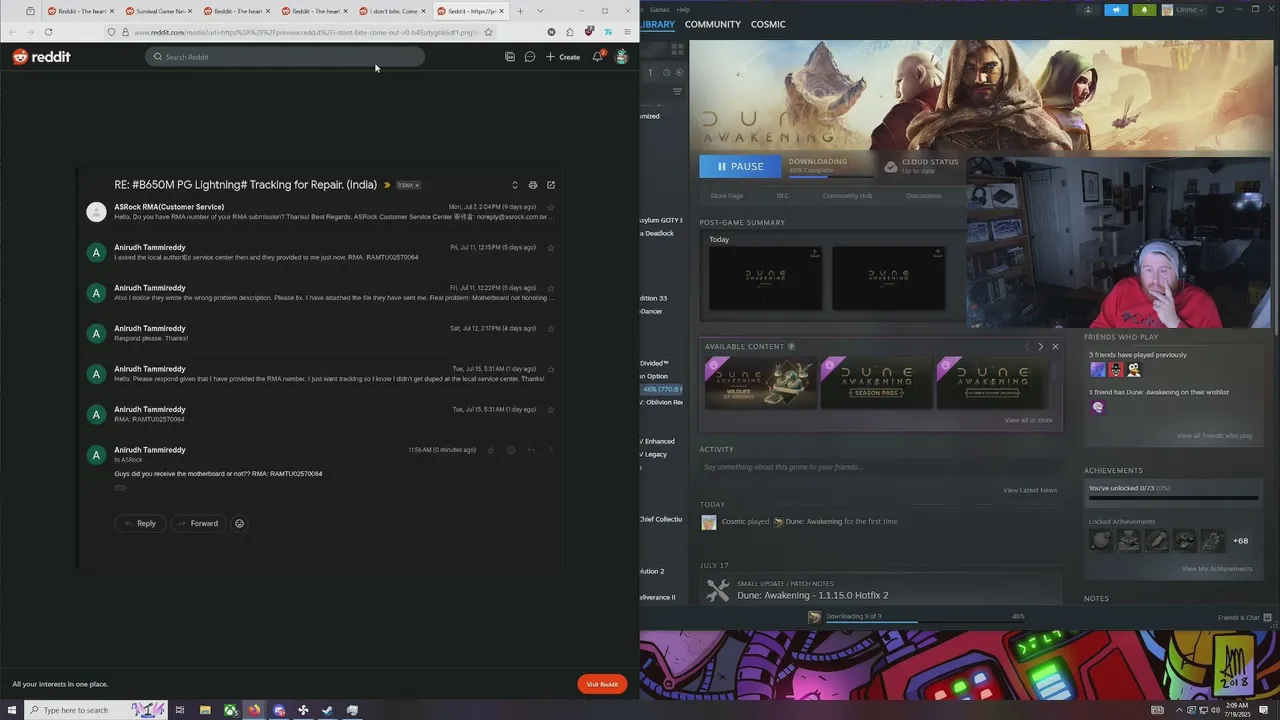Click the download progress bar under DOWNLOADING
This screenshot has height=720, width=1280.
[830, 175]
